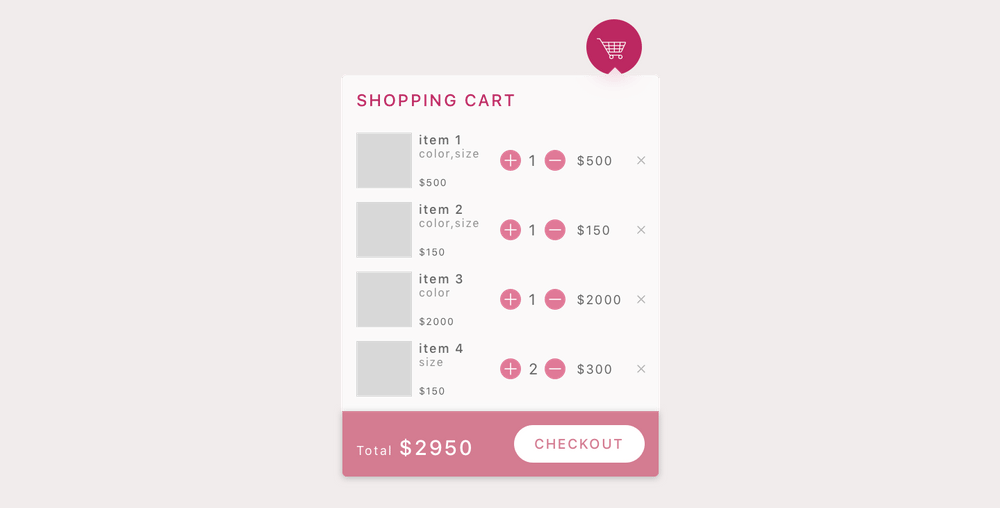Increase quantity of item 1
The width and height of the screenshot is (1000, 508).
[x=510, y=161]
